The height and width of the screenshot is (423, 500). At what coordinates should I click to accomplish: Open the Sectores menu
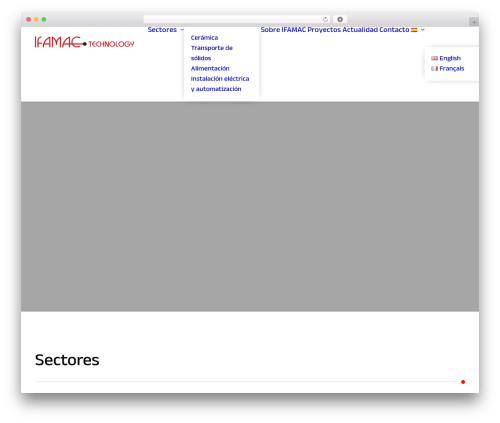[x=162, y=30]
